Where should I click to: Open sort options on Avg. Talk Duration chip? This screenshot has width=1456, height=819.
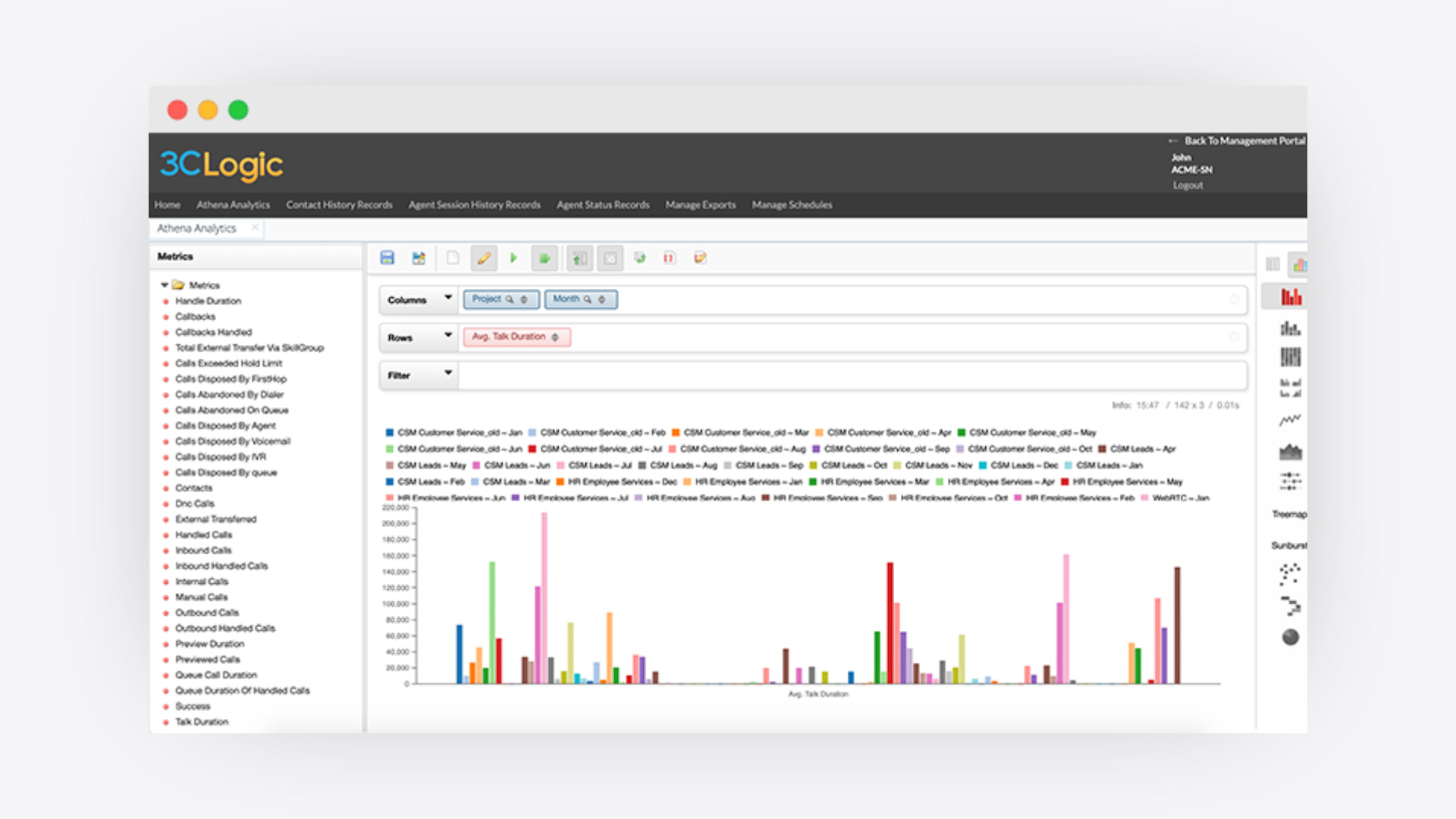tap(555, 337)
